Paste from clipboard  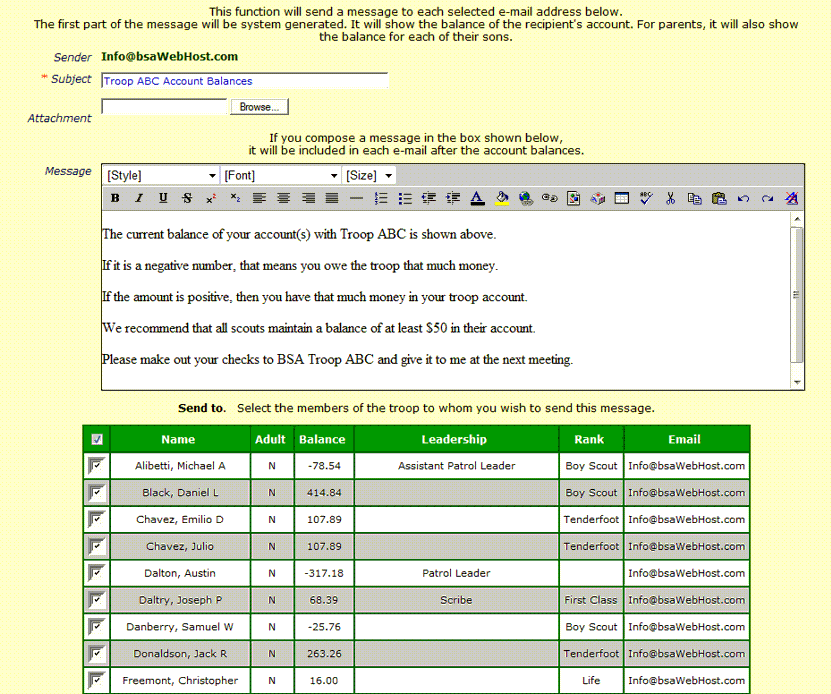click(719, 199)
